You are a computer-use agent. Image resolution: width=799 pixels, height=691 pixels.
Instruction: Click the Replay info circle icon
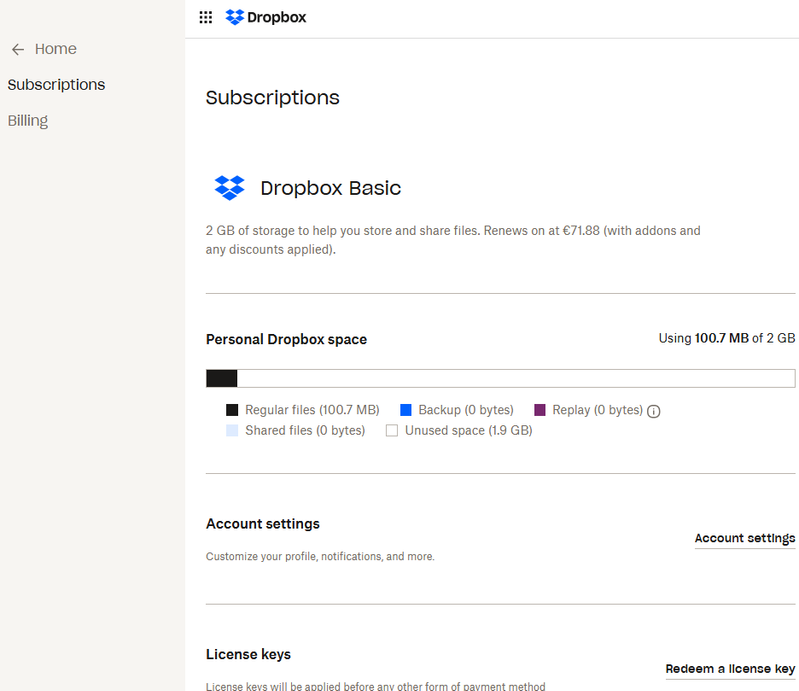click(654, 411)
